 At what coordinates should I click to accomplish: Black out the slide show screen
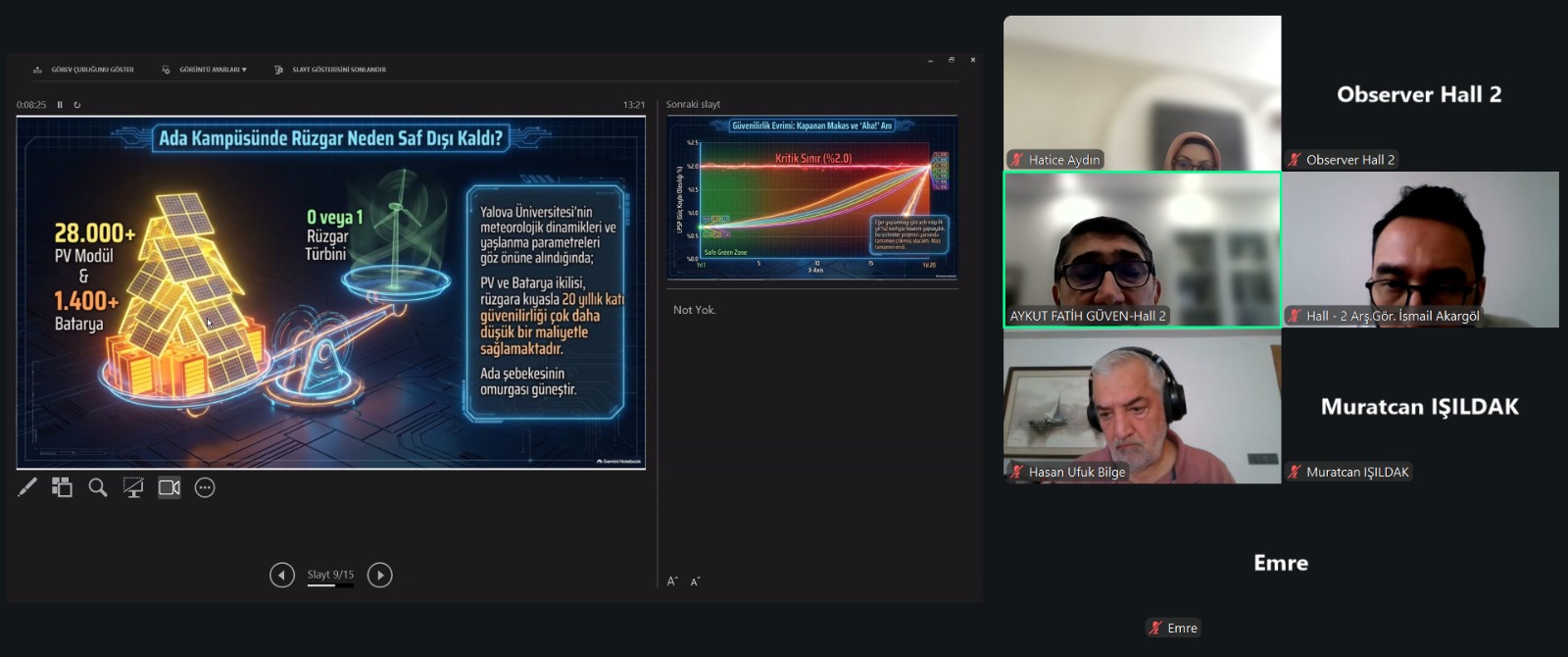(133, 487)
